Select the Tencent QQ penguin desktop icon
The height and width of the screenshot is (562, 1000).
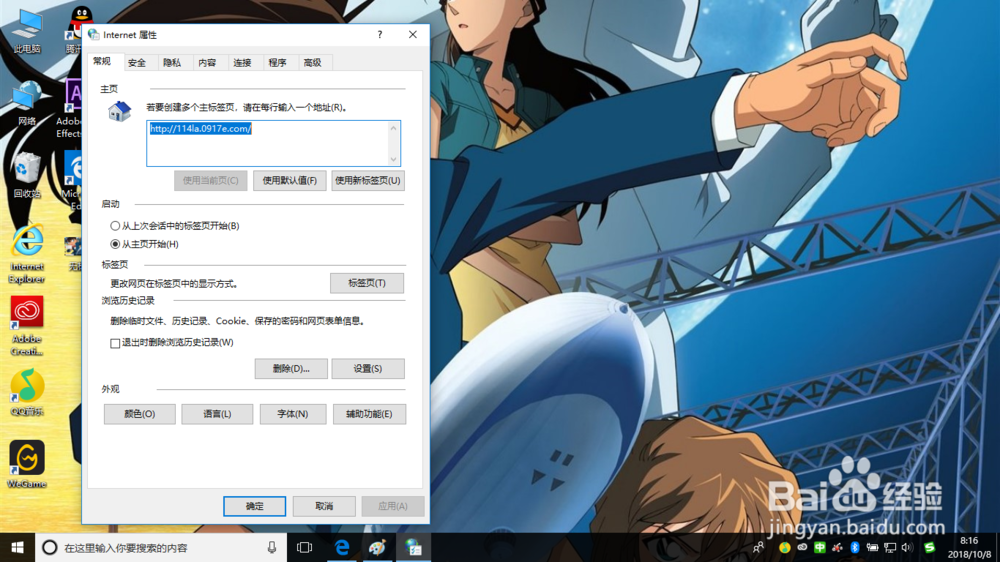[76, 31]
